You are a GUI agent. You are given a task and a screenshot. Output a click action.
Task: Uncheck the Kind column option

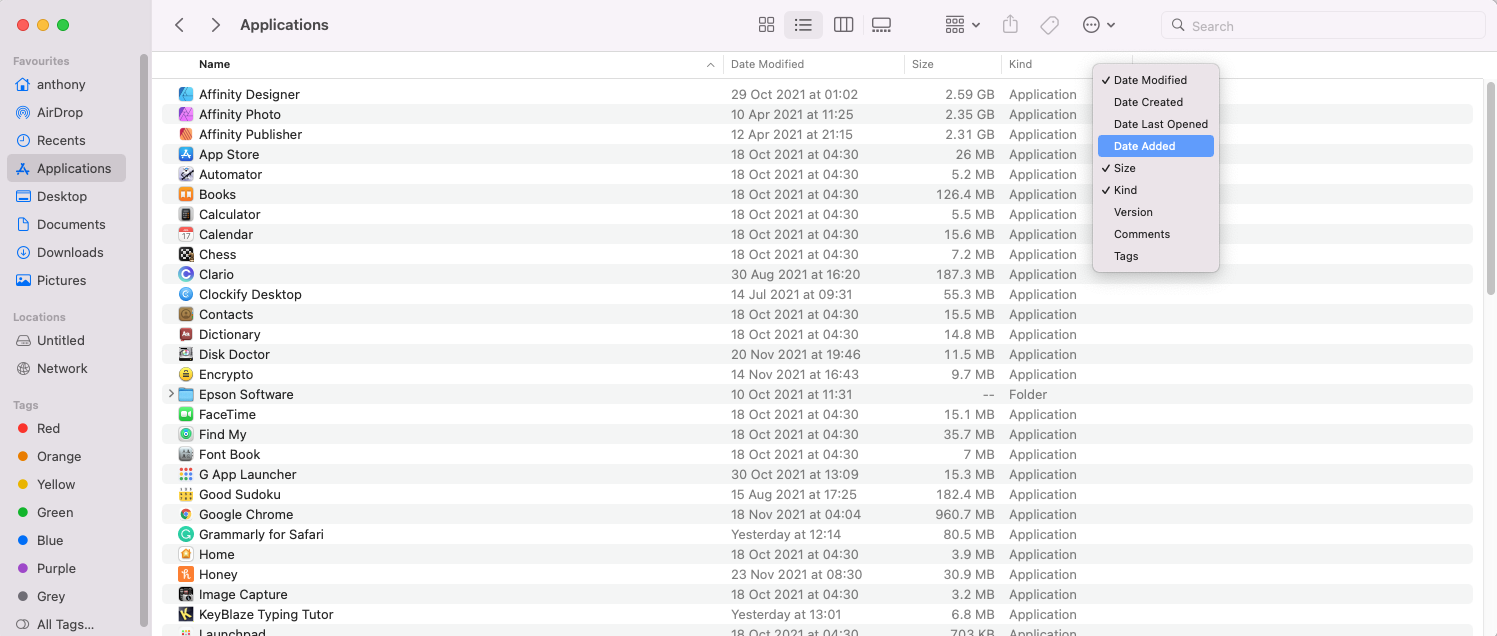[1156, 190]
